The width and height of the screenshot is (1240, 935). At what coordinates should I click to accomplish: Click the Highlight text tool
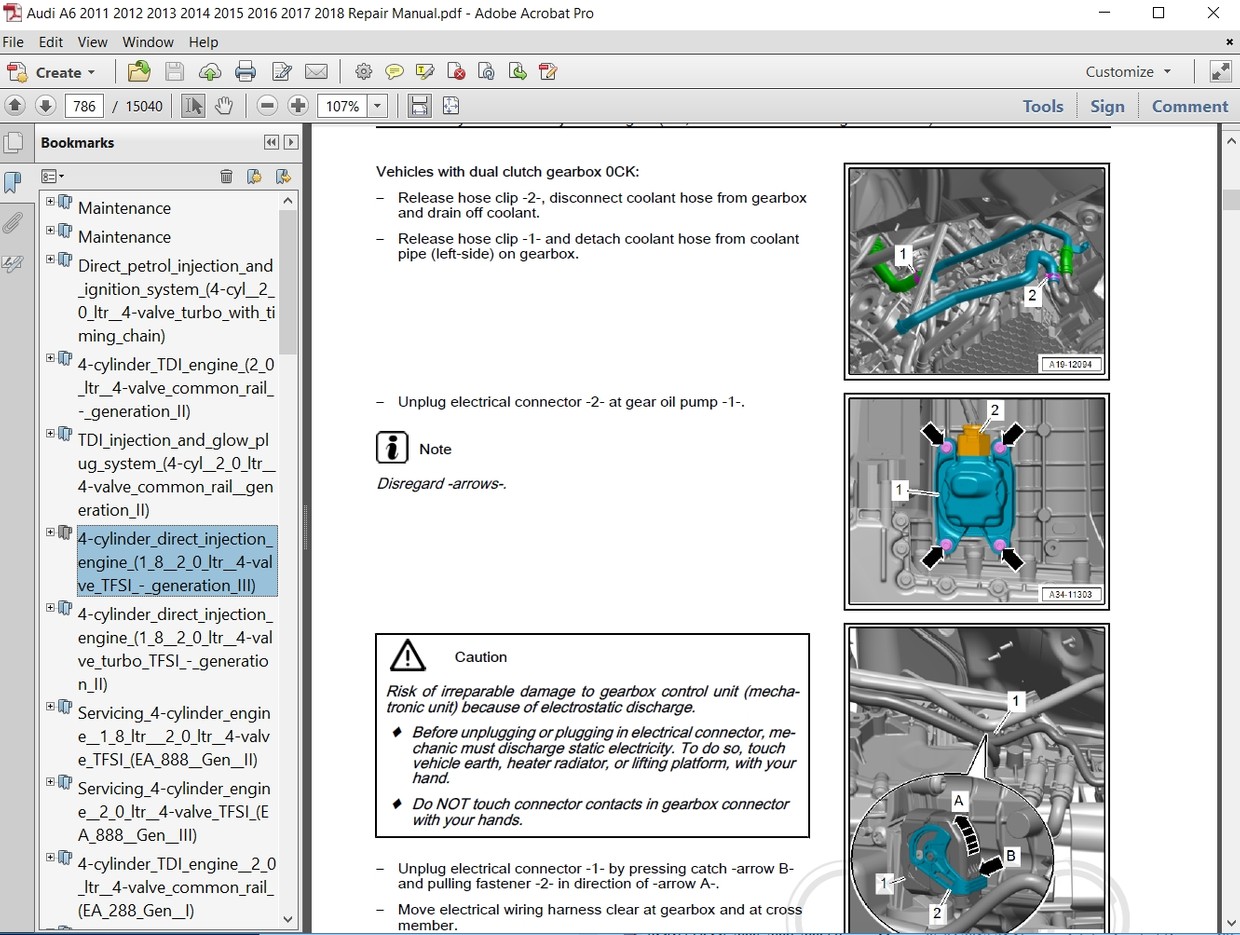tap(425, 72)
